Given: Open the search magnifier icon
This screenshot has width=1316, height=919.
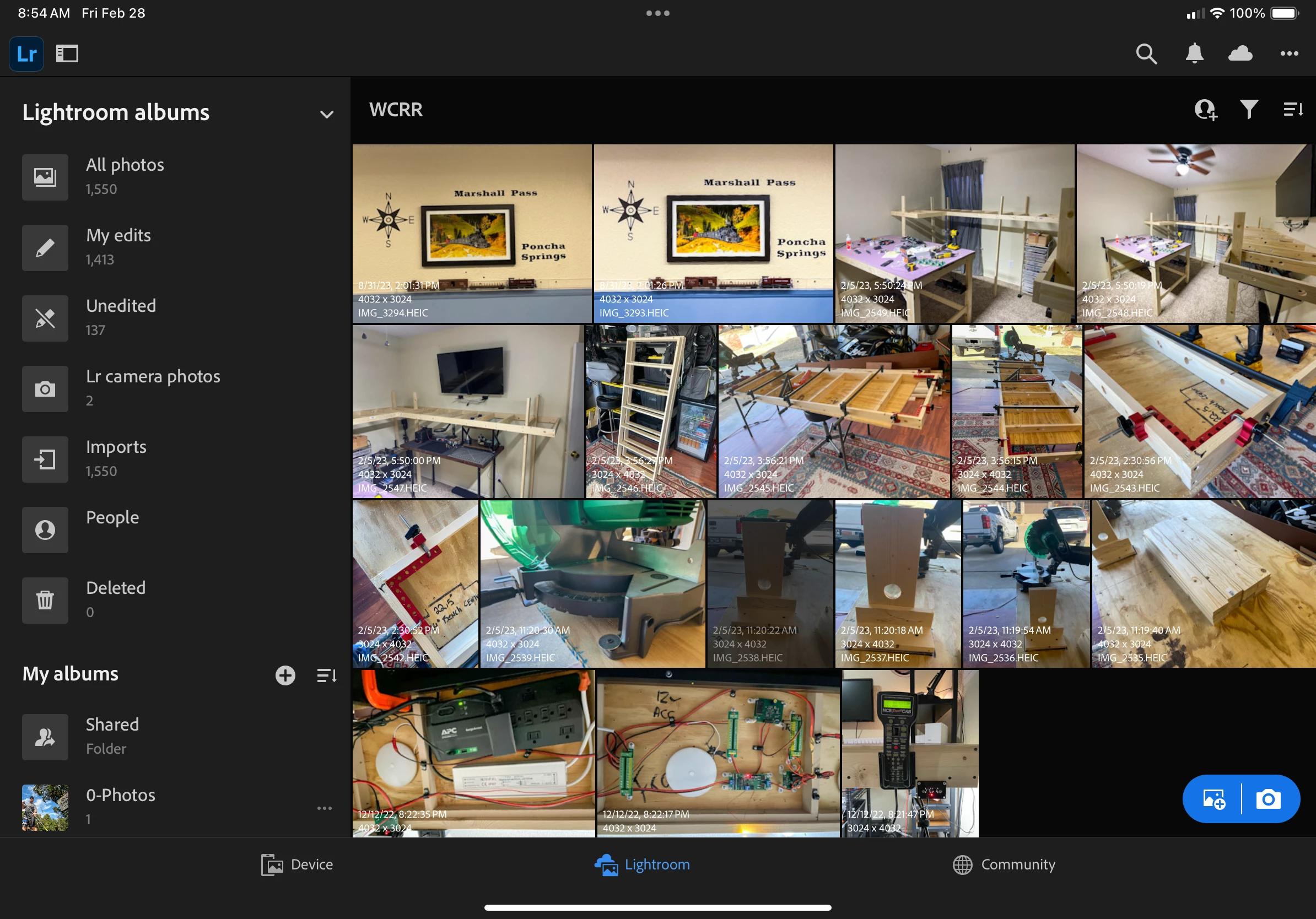Looking at the screenshot, I should click(1146, 54).
